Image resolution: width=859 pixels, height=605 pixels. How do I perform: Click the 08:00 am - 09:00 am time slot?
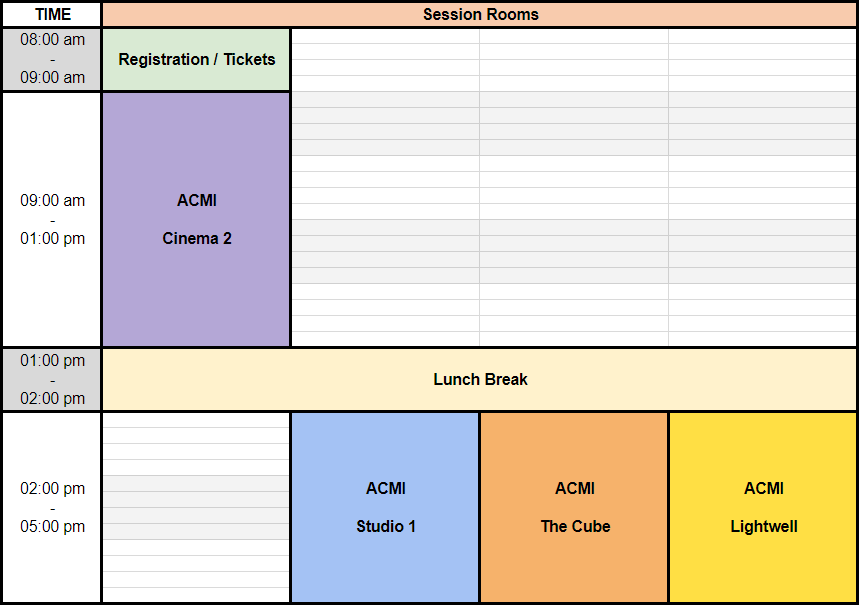[52, 59]
